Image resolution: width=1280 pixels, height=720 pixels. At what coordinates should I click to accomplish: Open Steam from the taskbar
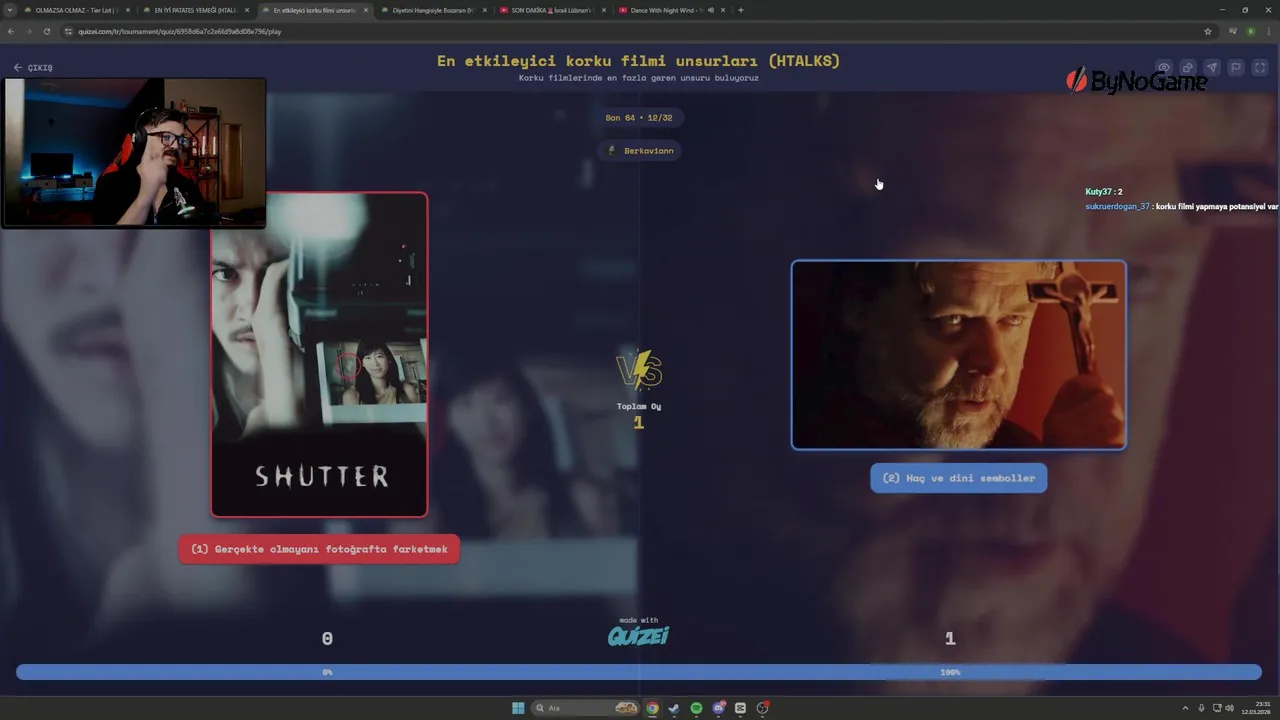(674, 708)
